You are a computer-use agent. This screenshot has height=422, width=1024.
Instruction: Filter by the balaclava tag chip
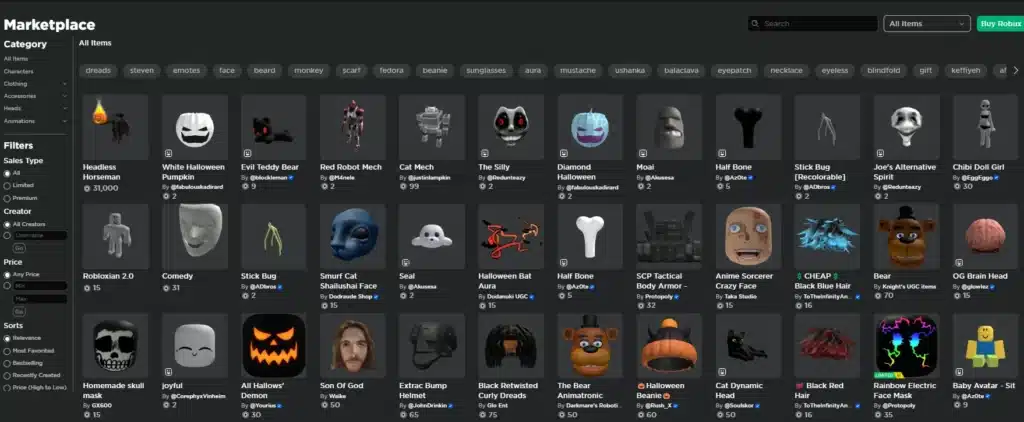point(681,71)
